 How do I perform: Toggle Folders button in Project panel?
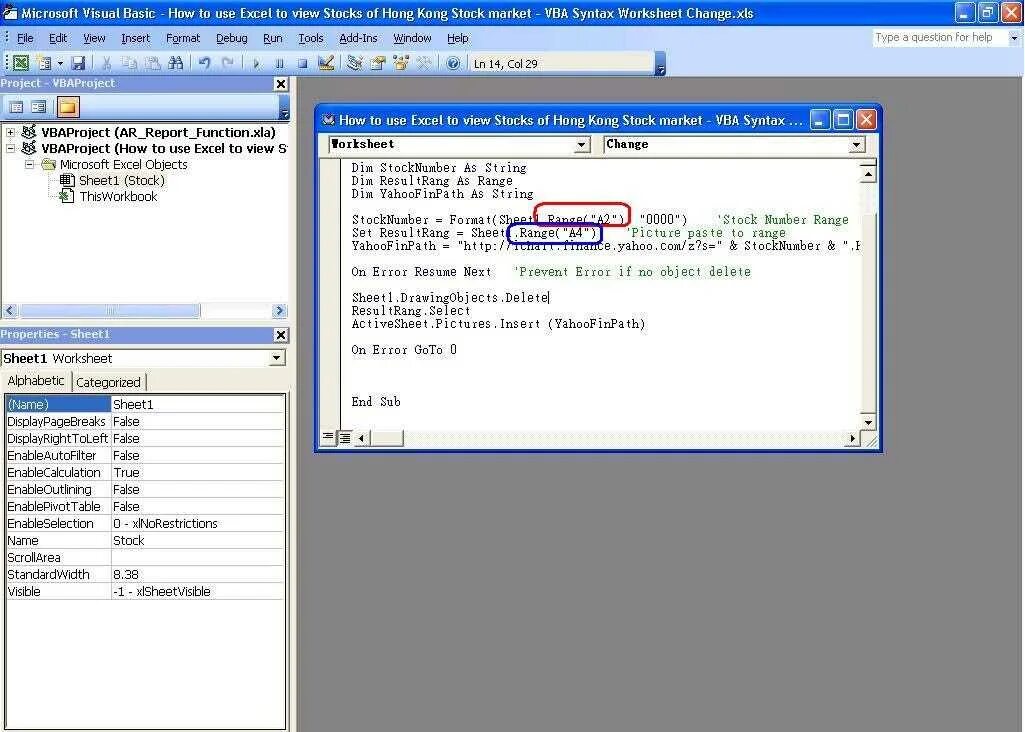click(x=67, y=107)
